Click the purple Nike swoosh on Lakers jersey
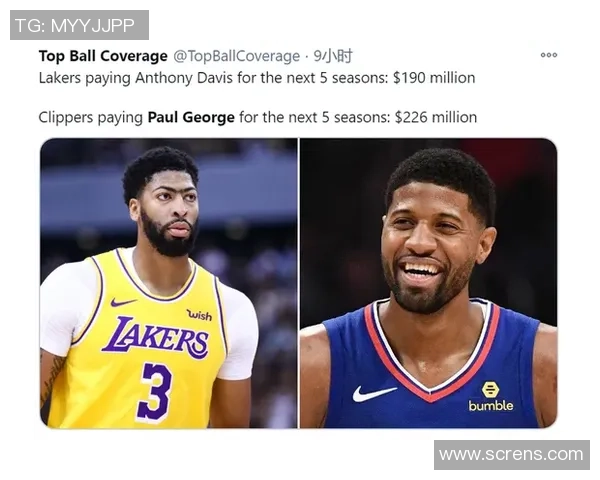The image size is (600, 480). [123, 302]
